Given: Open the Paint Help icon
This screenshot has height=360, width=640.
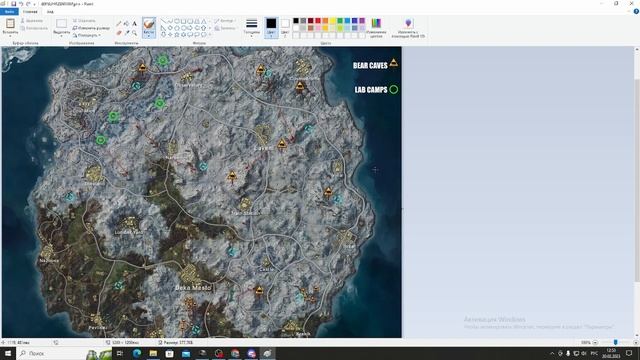Looking at the screenshot, I should point(636,11).
